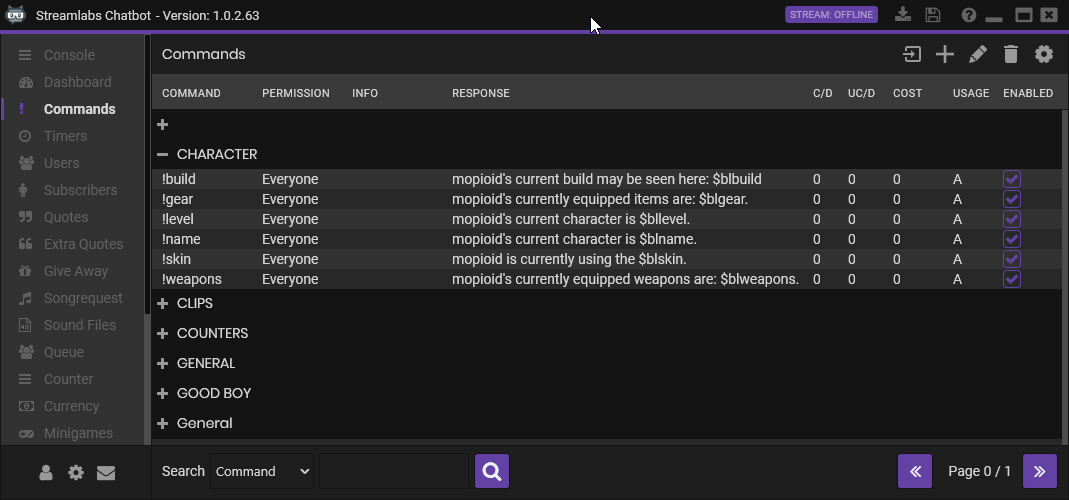Click the pencil edit command icon
Image resolution: width=1069 pixels, height=500 pixels.
(978, 54)
